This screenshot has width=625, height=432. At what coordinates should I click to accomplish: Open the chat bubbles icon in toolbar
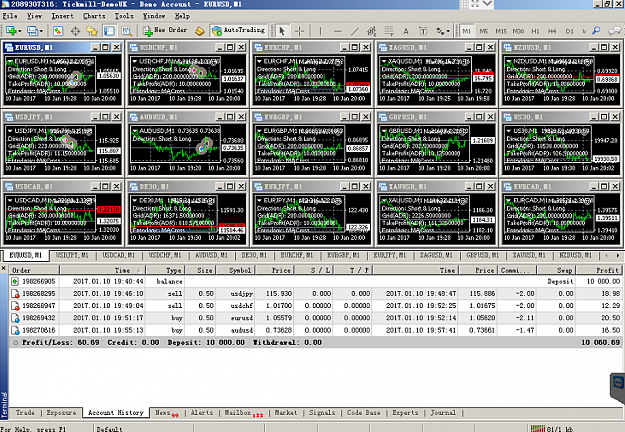(614, 31)
